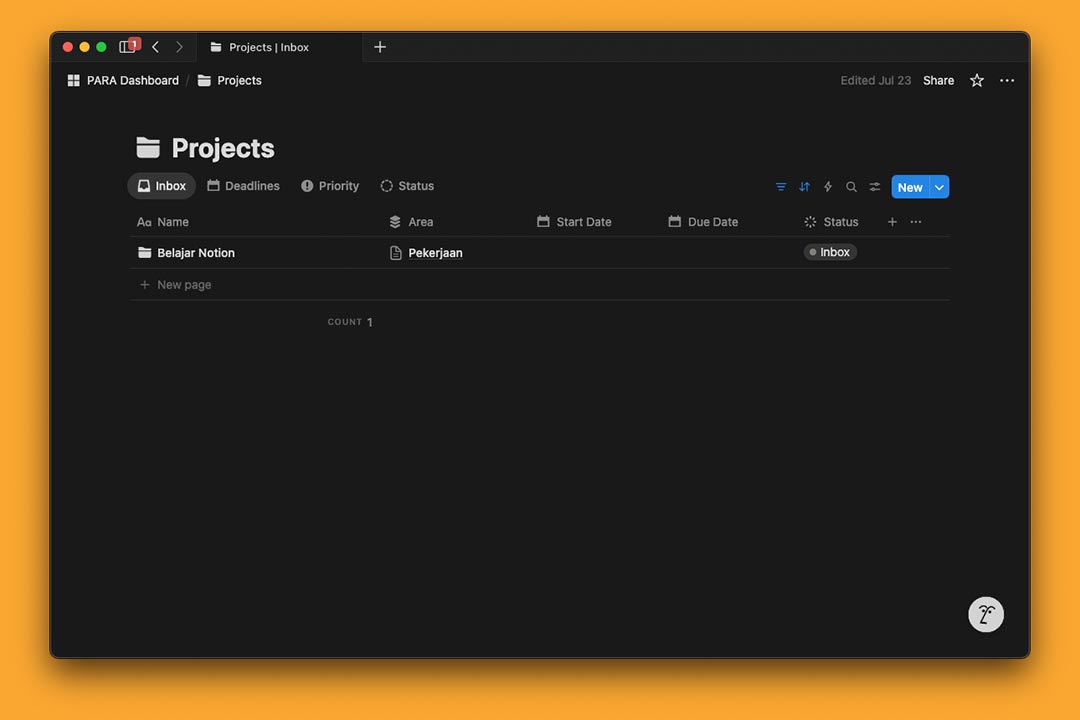Open the Notion AI floating button

986,614
